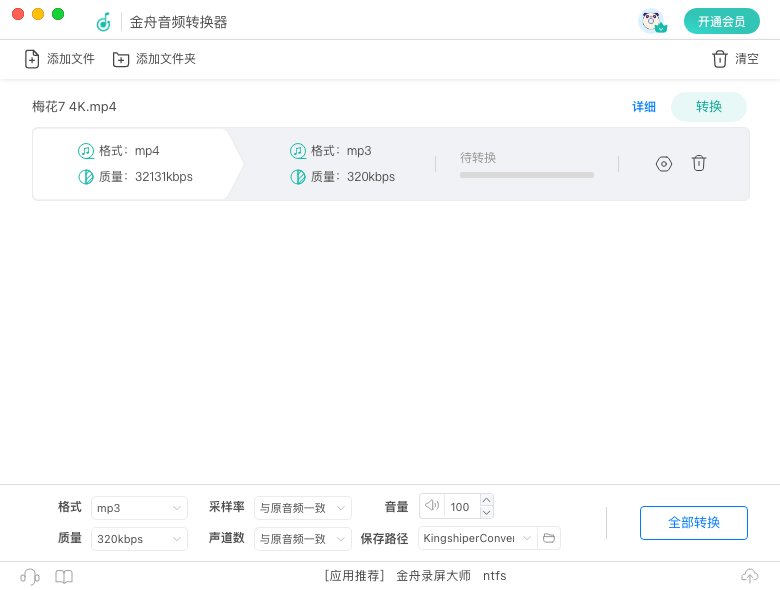Click the 金舟音频转换器 title text
This screenshot has height=590, width=780.
coord(178,22)
